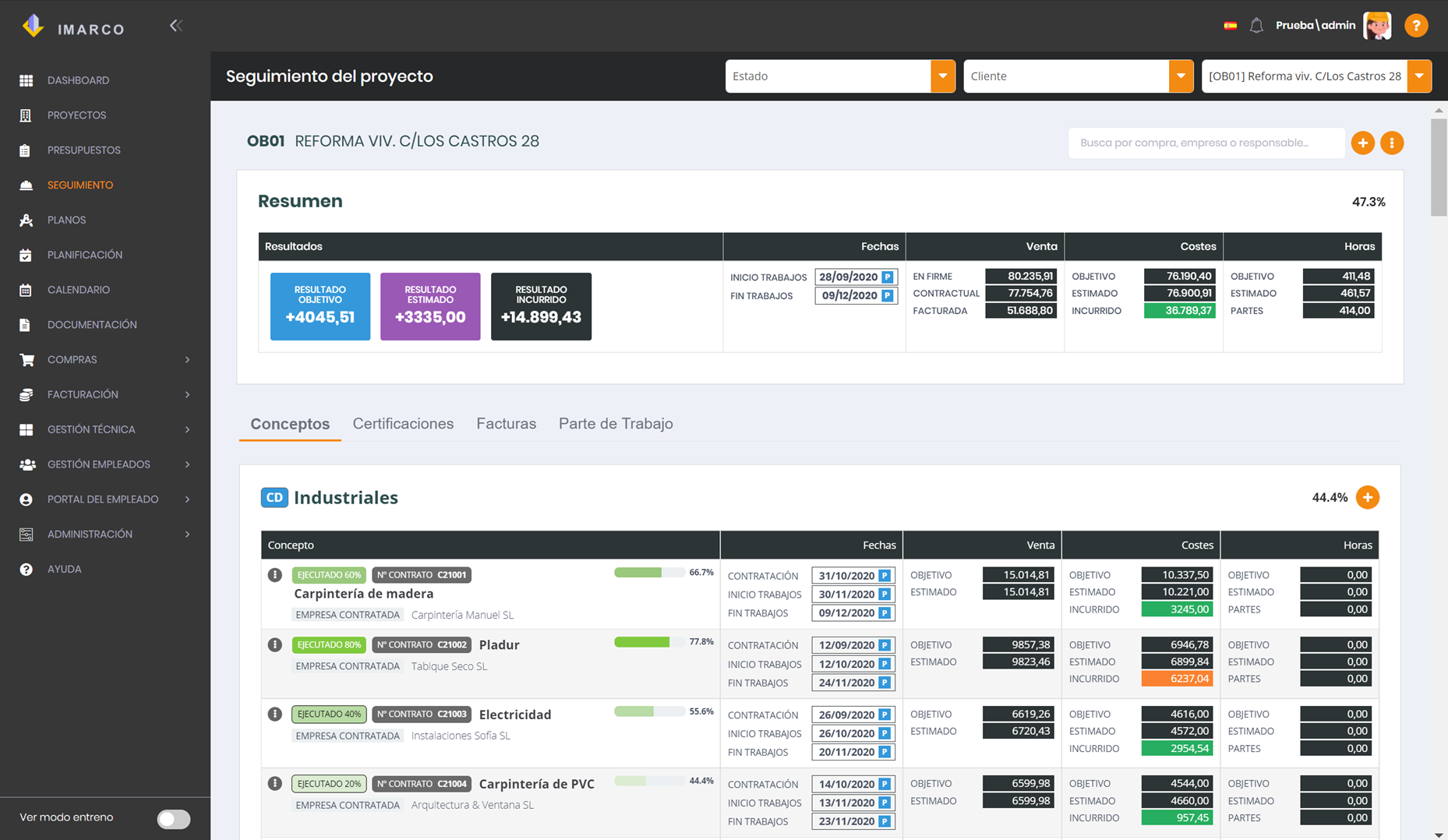Click the Gestión Empleados people icon
1448x840 pixels.
(x=27, y=464)
